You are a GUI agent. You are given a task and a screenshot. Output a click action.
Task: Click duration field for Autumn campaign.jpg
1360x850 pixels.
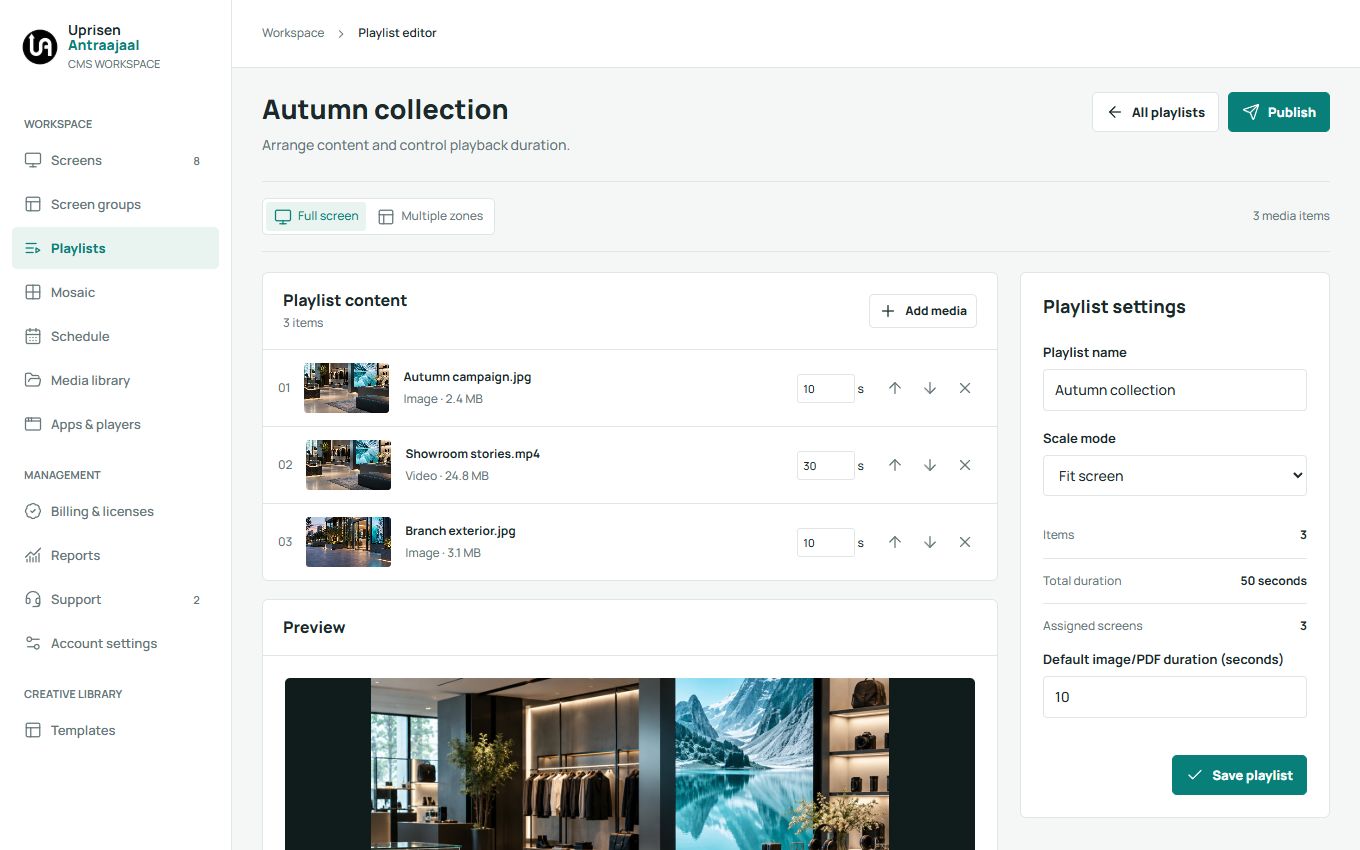coord(825,388)
